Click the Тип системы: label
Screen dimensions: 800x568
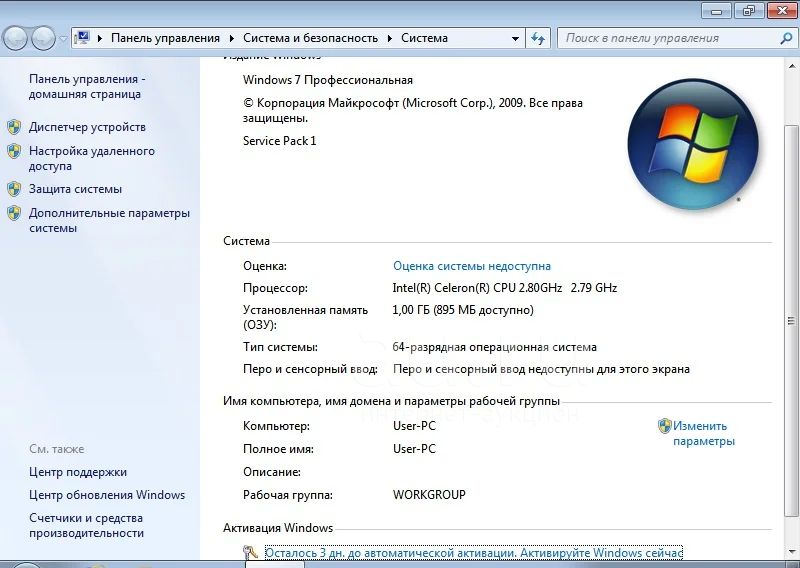(x=281, y=348)
